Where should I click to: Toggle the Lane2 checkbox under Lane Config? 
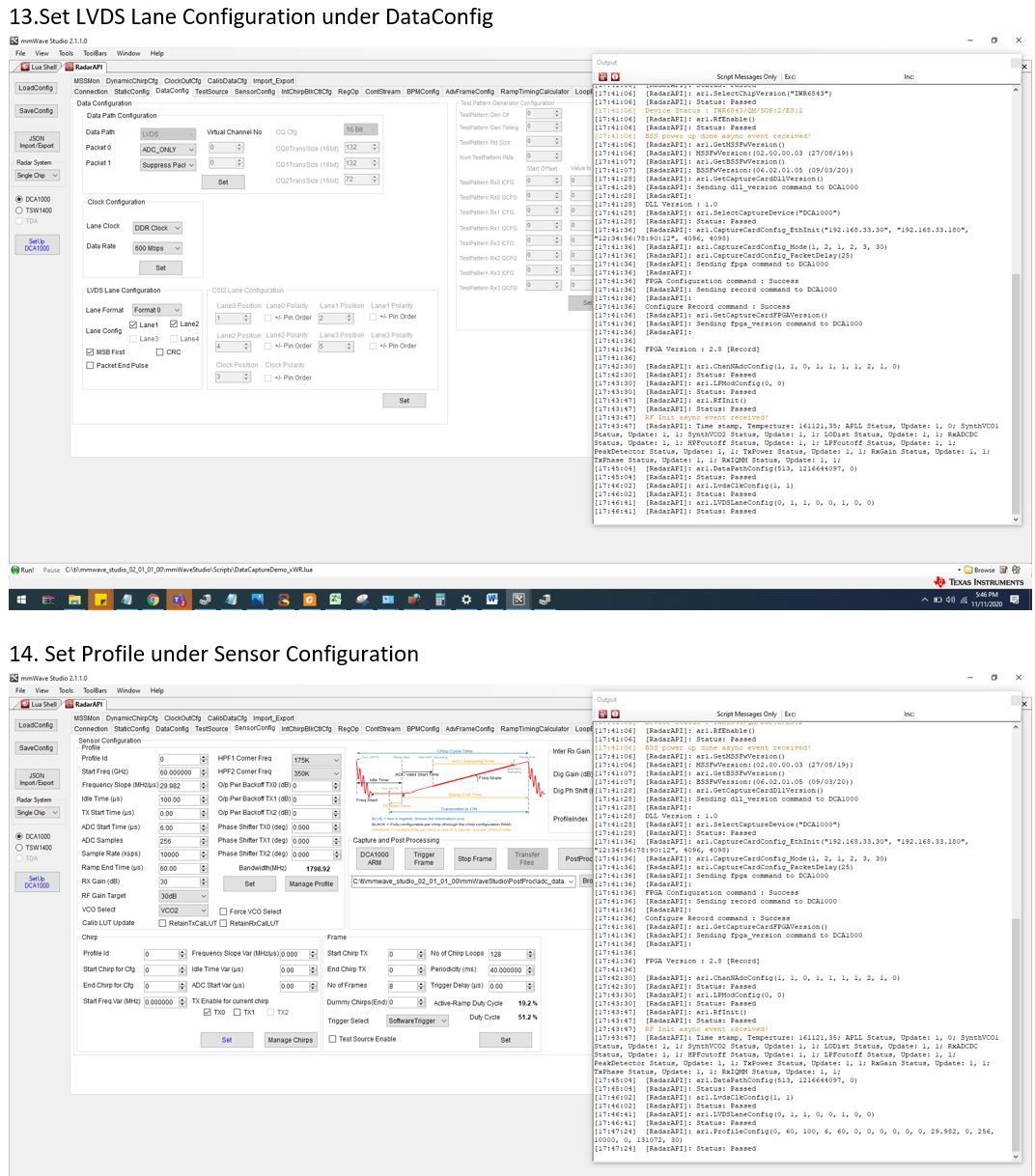point(174,323)
